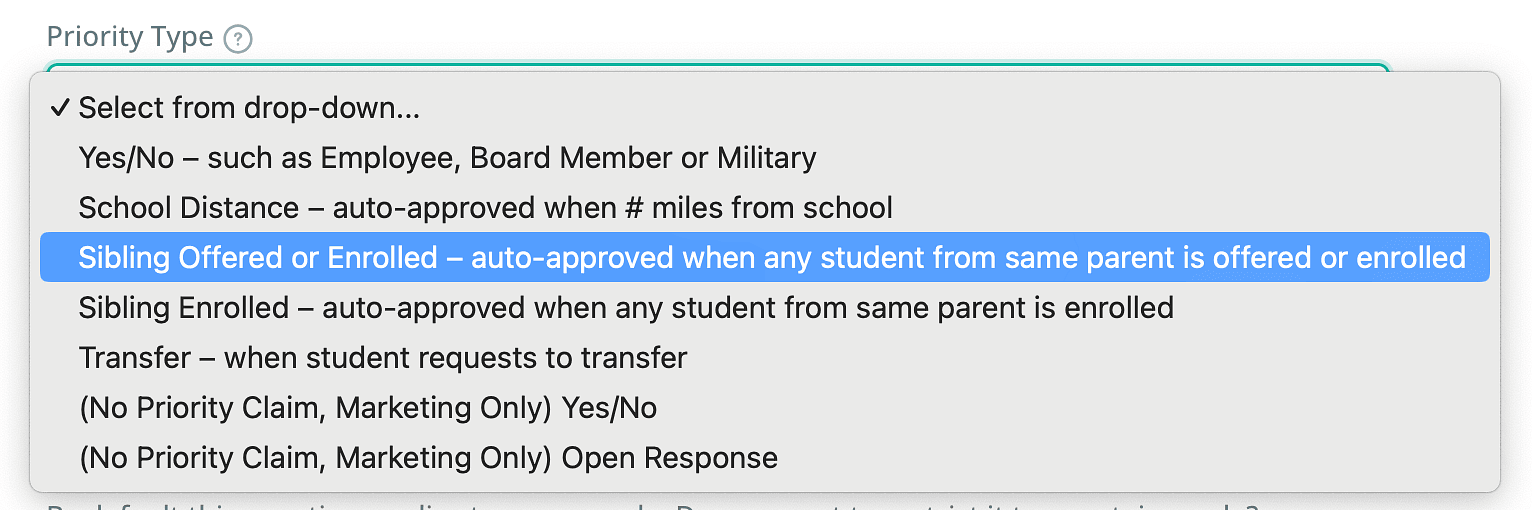Select Transfer when student requests to transfer
Viewport: 1532px width, 510px height.
click(383, 357)
